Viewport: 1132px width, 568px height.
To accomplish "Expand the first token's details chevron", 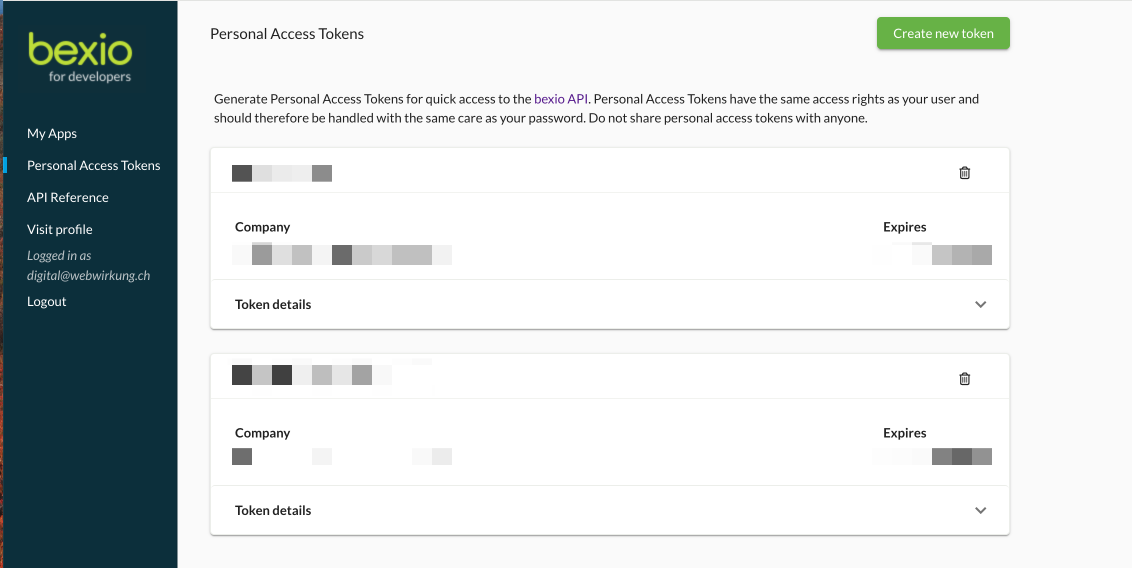I will click(980, 305).
